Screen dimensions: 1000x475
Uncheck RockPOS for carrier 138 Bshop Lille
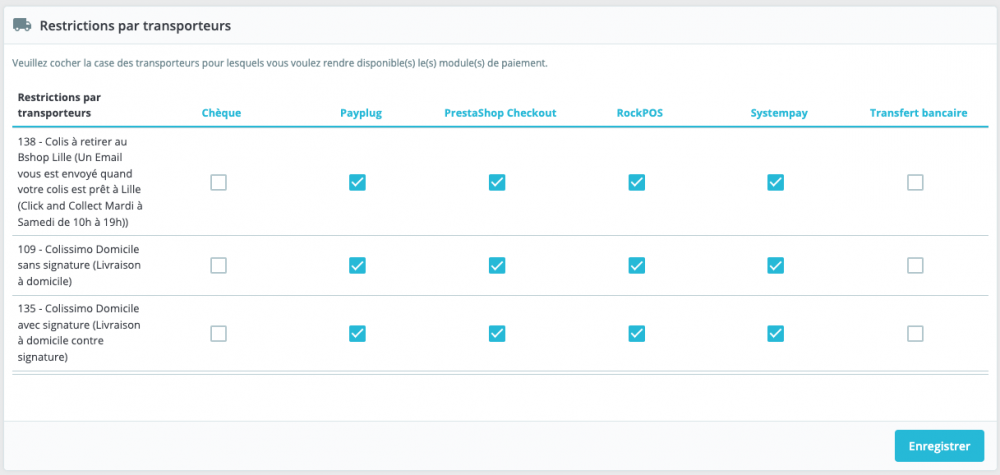pyautogui.click(x=636, y=182)
